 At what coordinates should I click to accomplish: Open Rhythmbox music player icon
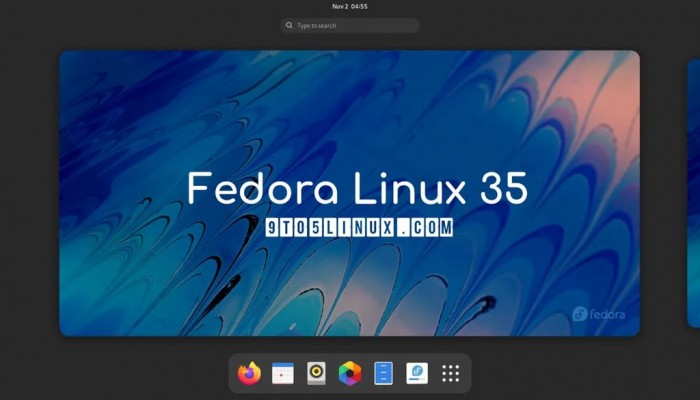pyautogui.click(x=317, y=373)
